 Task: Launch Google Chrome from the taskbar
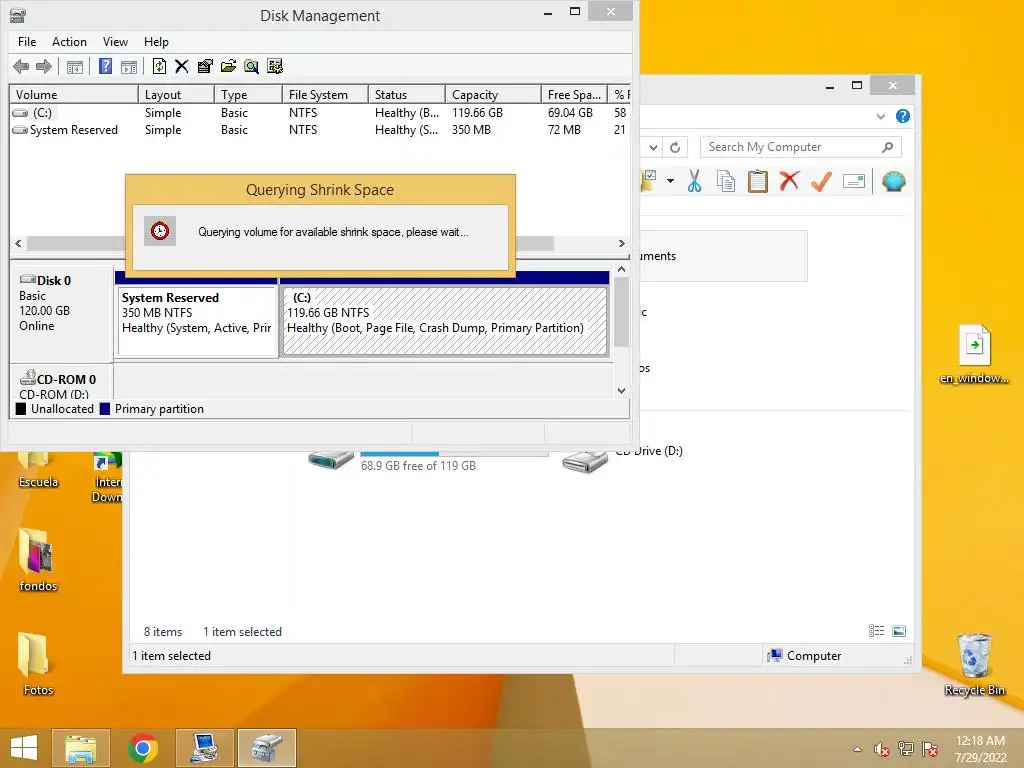[x=143, y=748]
